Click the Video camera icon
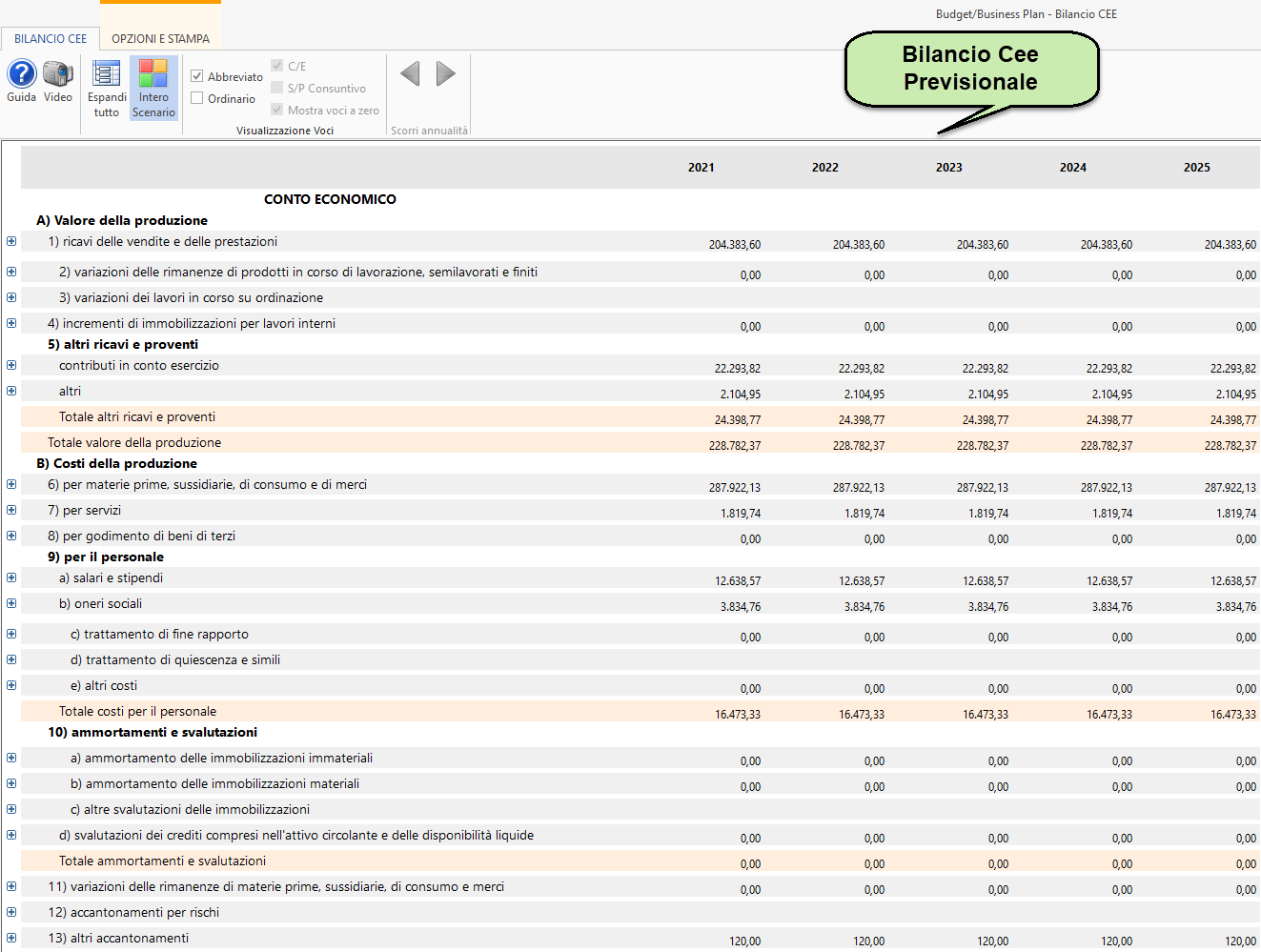1261x952 pixels. [58, 74]
